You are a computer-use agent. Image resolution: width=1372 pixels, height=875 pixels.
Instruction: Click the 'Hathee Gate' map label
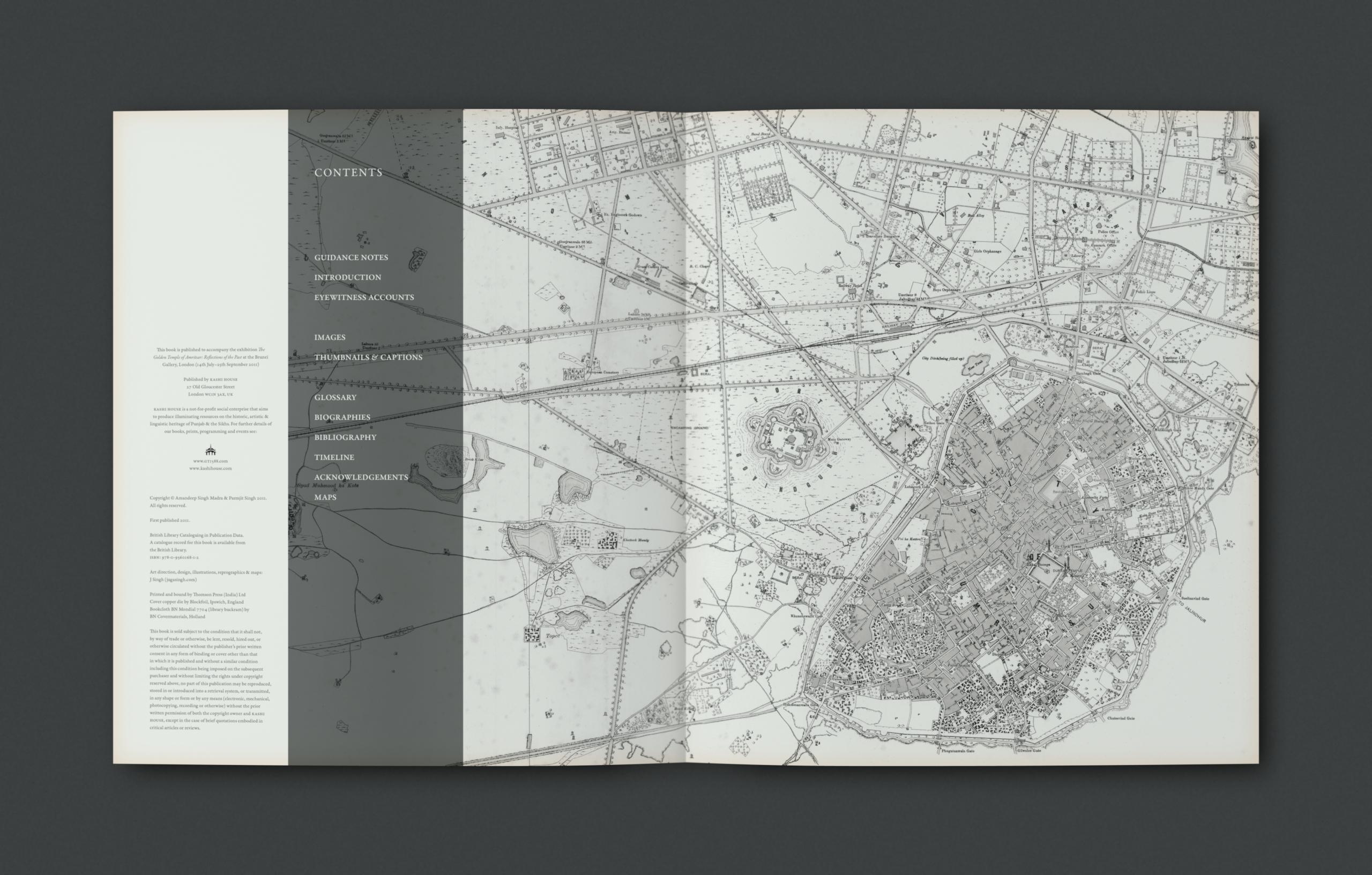[934, 422]
